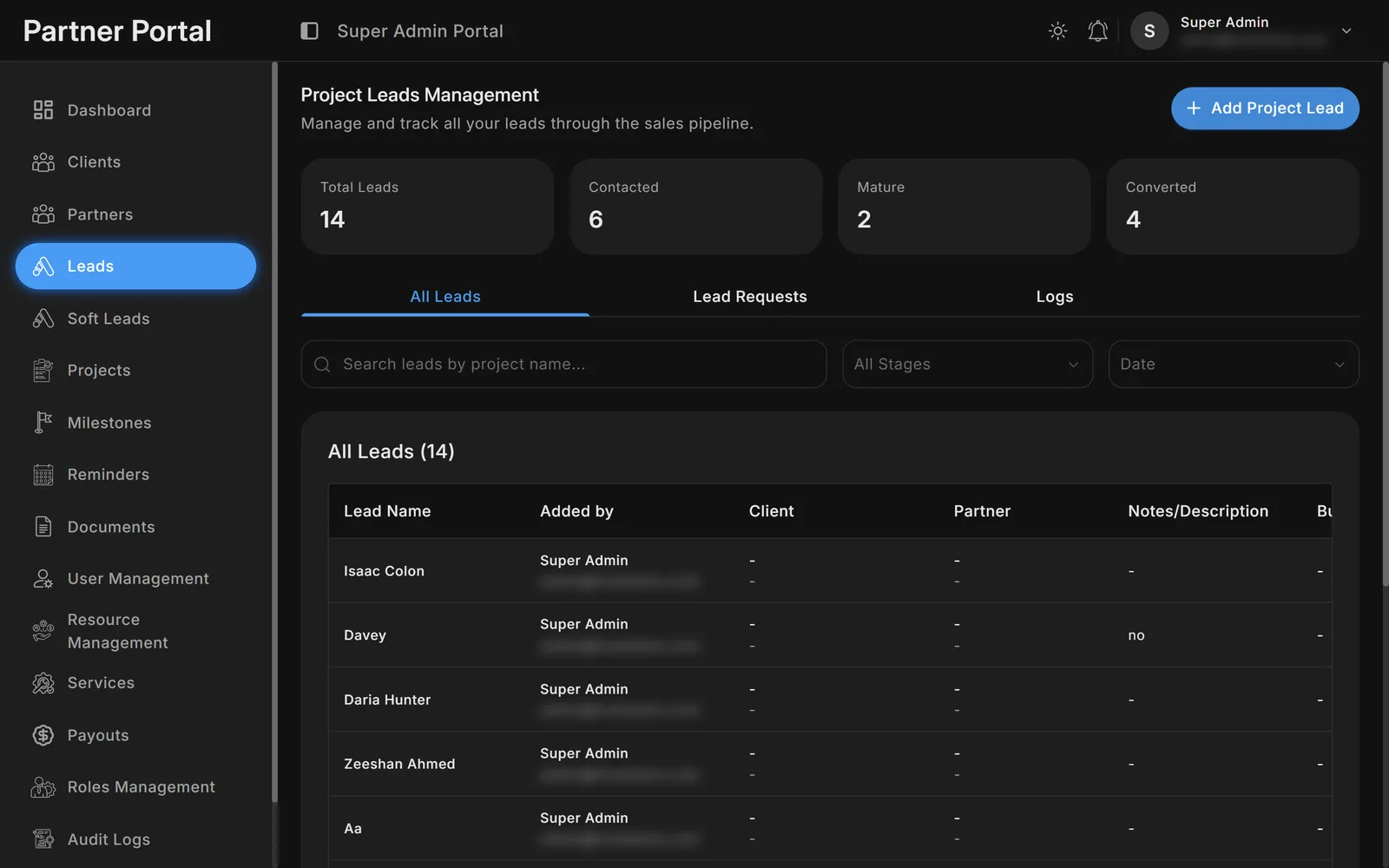The image size is (1389, 868).
Task: Click the Reminders calendar icon
Action: [x=43, y=475]
